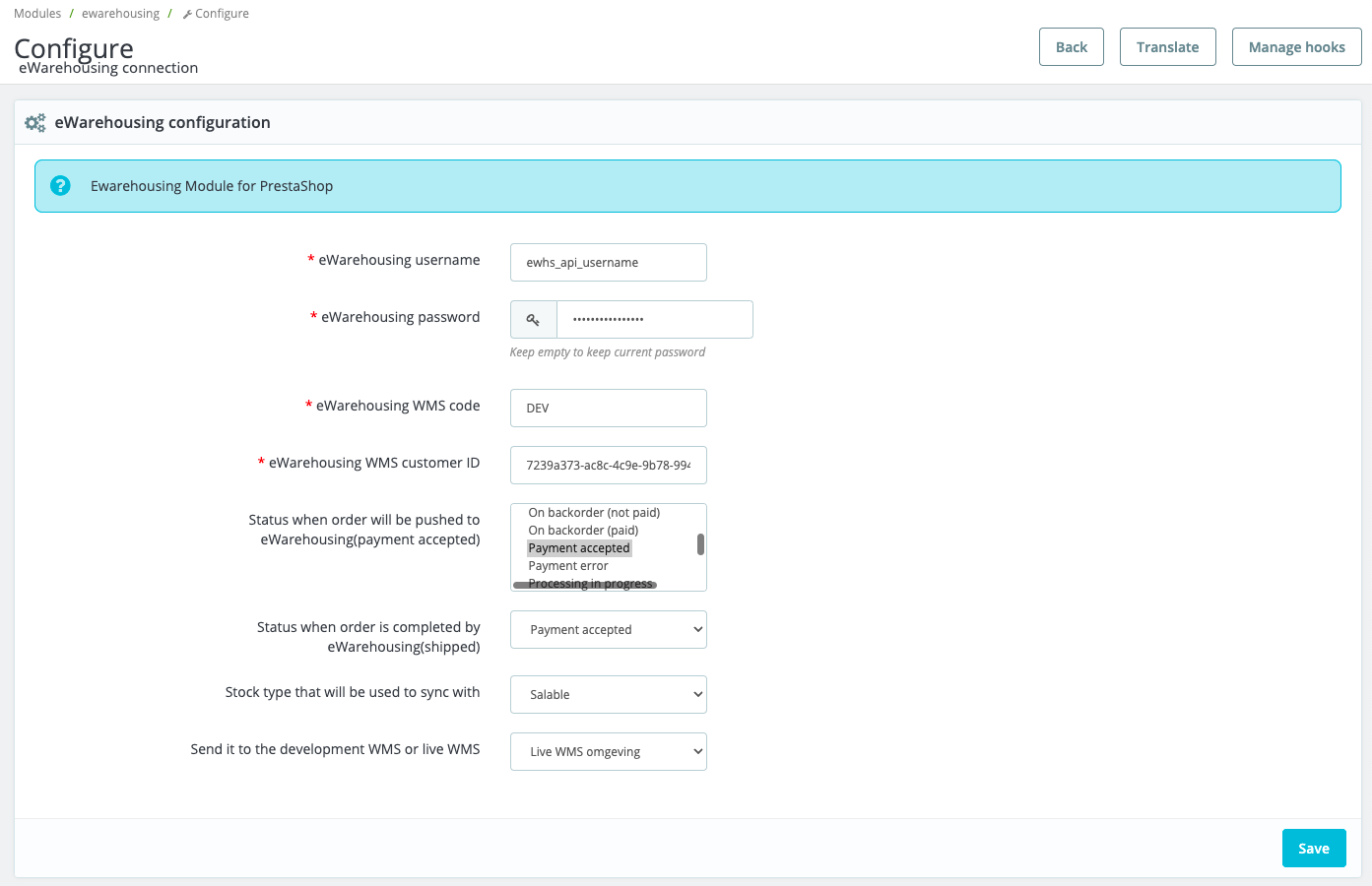Open the Translate dialog

pyautogui.click(x=1167, y=46)
